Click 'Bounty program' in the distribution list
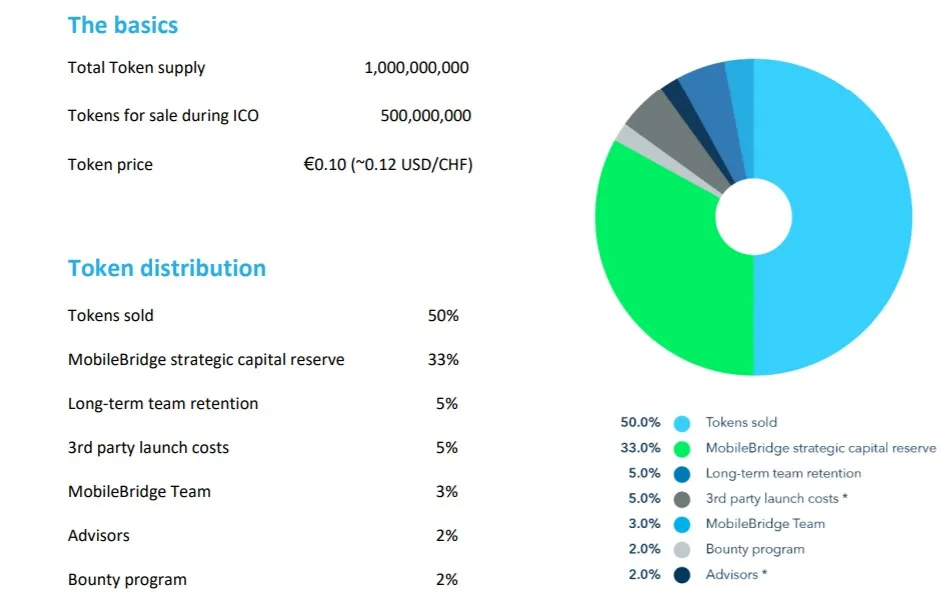Screen dimensions: 941x602 (127, 580)
